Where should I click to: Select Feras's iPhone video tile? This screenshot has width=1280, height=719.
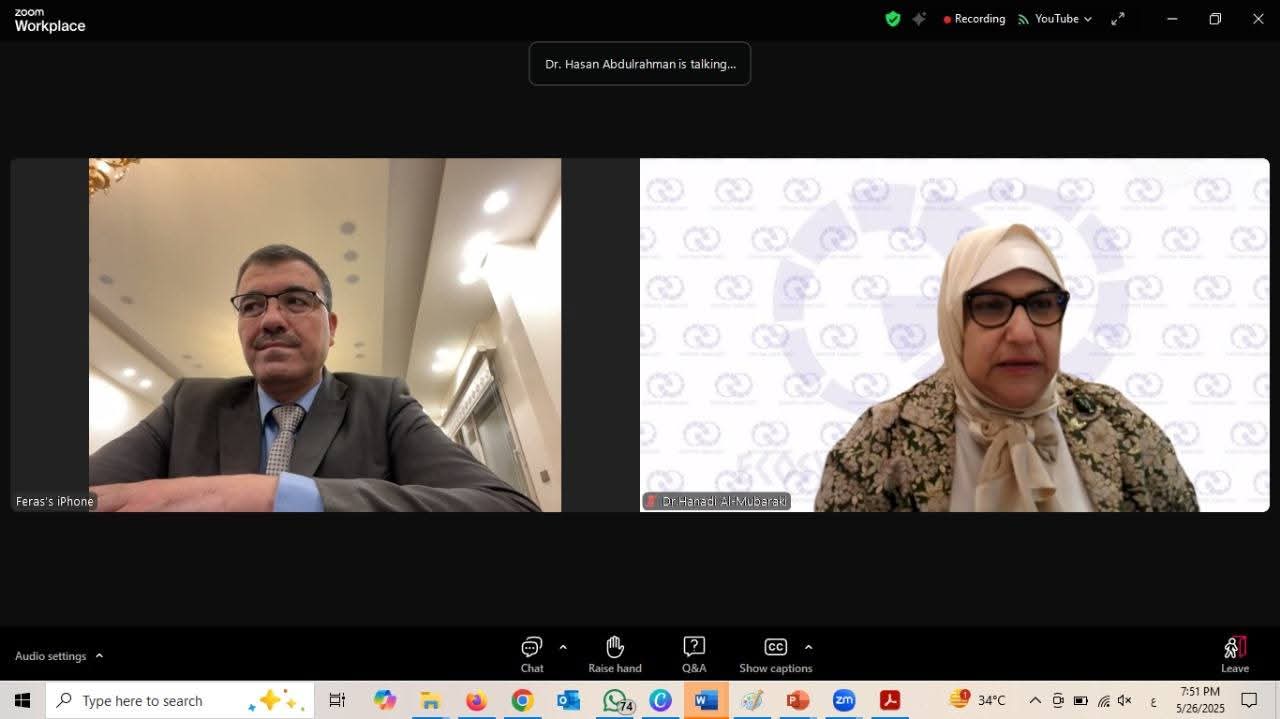point(324,335)
